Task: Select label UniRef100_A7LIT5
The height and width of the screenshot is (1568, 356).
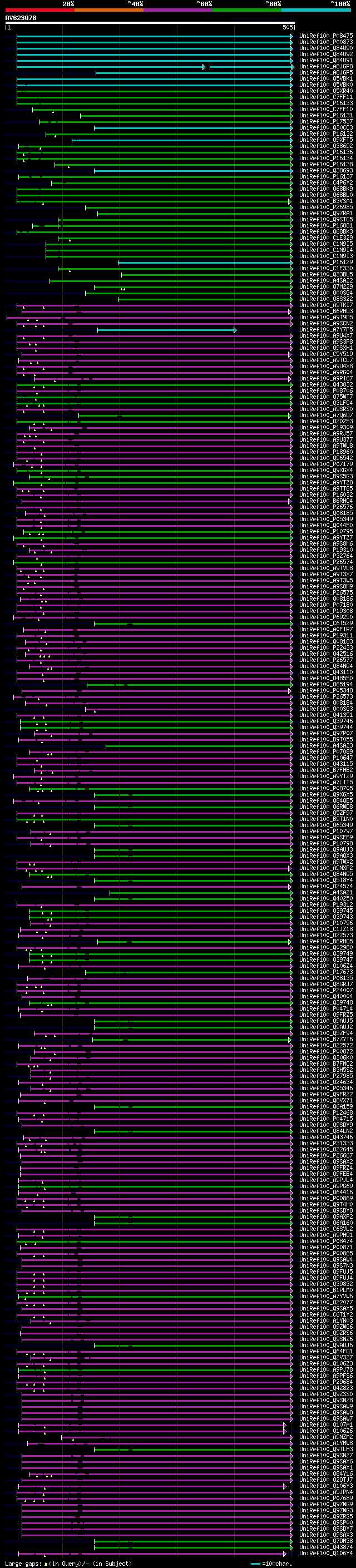Action: click(326, 782)
